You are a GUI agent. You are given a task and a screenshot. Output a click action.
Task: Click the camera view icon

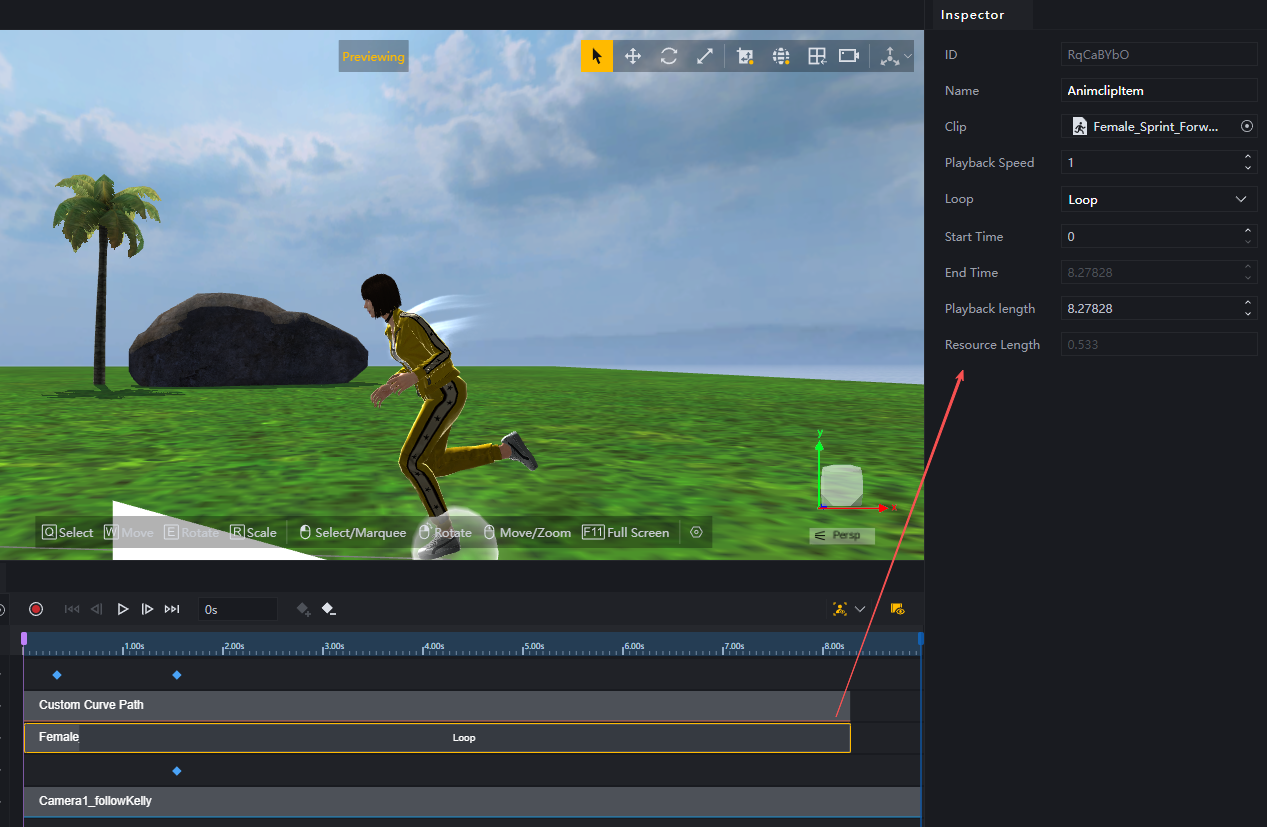tap(849, 56)
